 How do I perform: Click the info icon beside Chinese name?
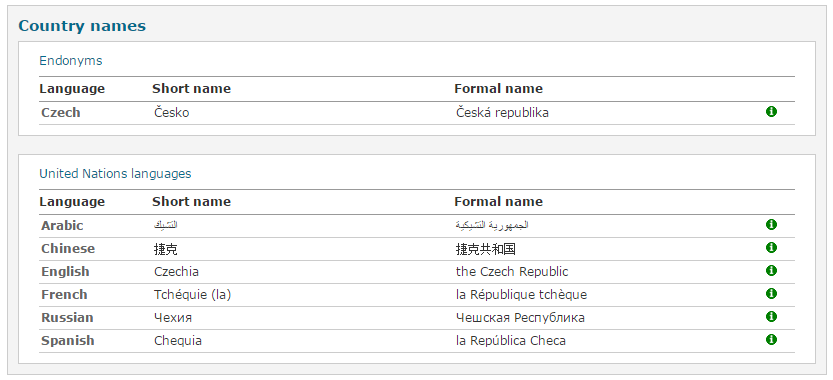(x=771, y=248)
